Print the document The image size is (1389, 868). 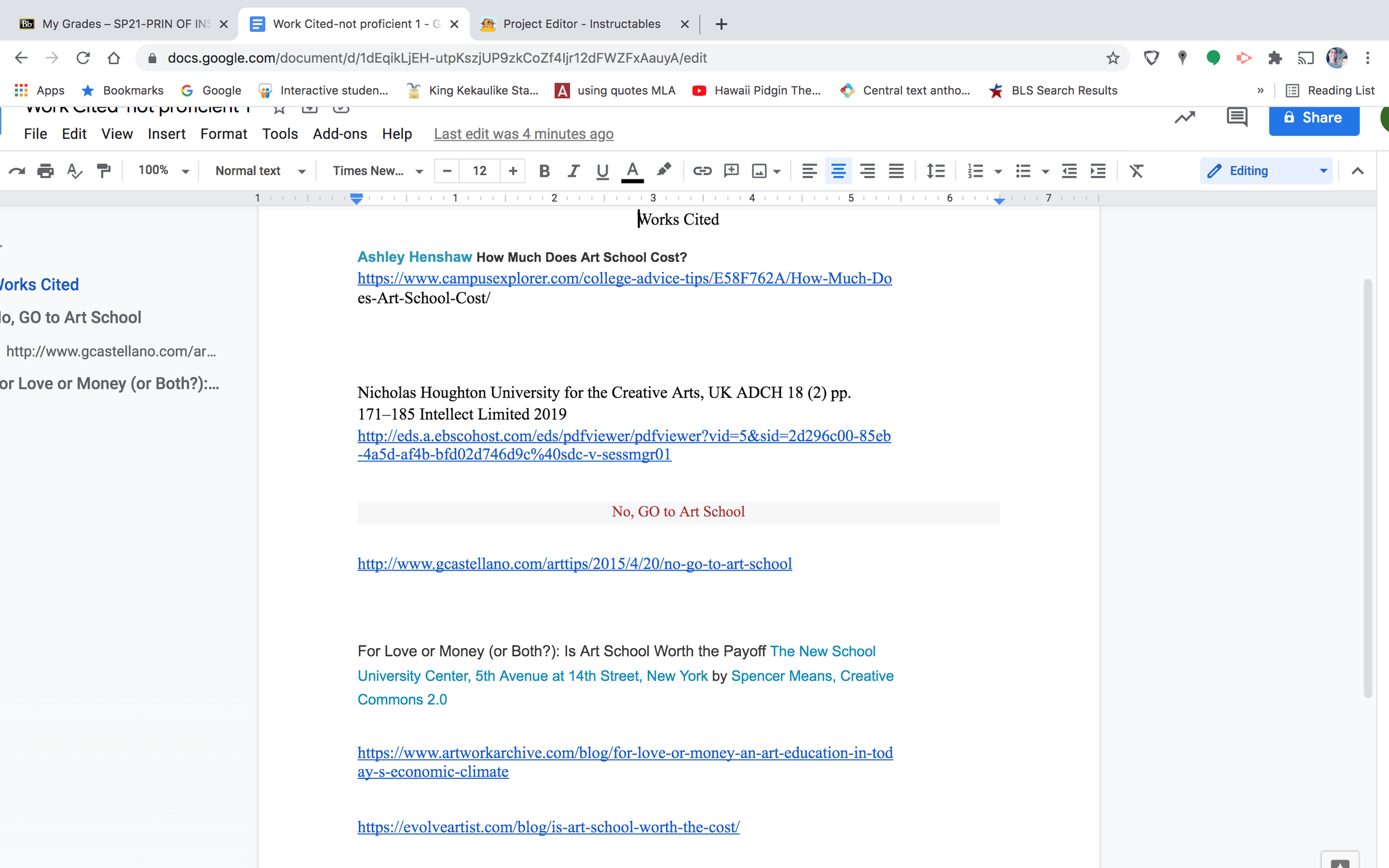click(x=45, y=171)
